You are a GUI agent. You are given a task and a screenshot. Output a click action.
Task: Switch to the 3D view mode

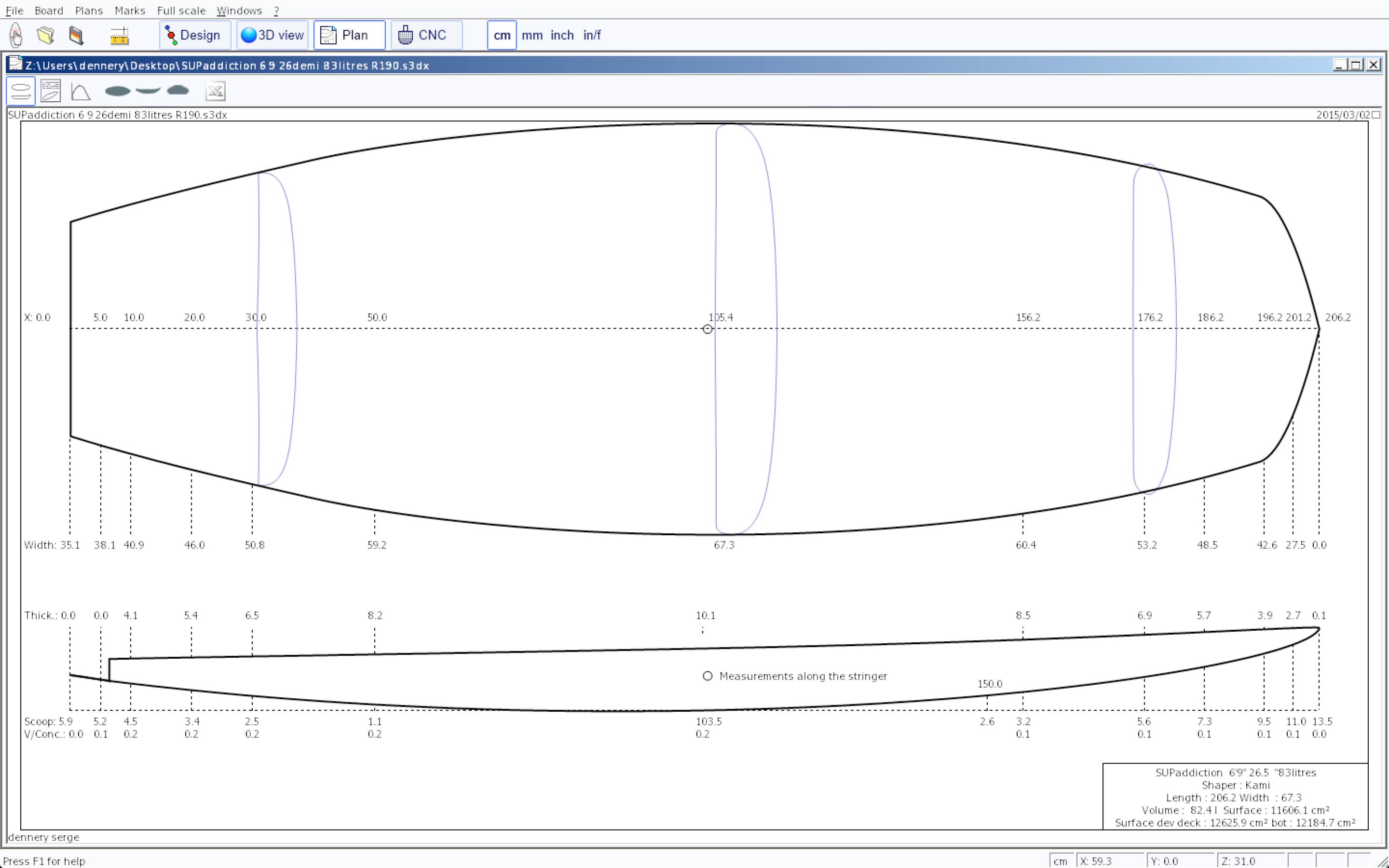pos(272,35)
